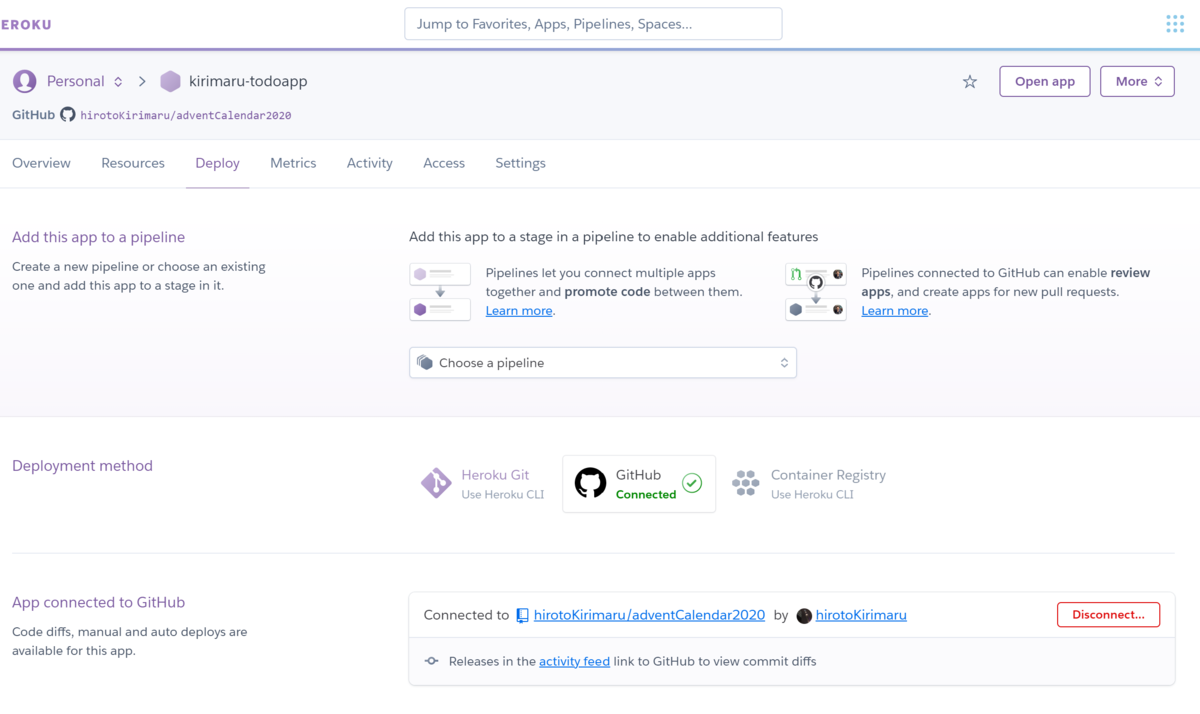Select the Deploy tab
The height and width of the screenshot is (714, 1200).
217,163
